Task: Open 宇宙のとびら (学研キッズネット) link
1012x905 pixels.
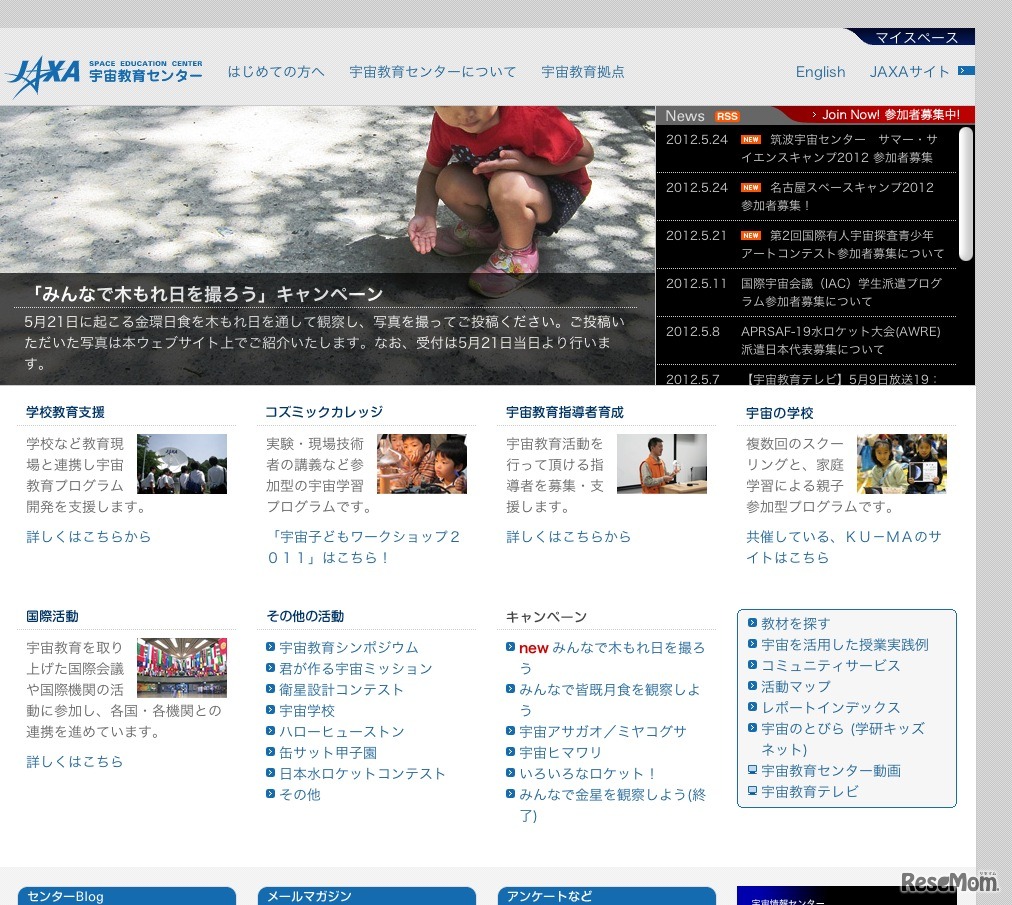Action: [x=843, y=738]
